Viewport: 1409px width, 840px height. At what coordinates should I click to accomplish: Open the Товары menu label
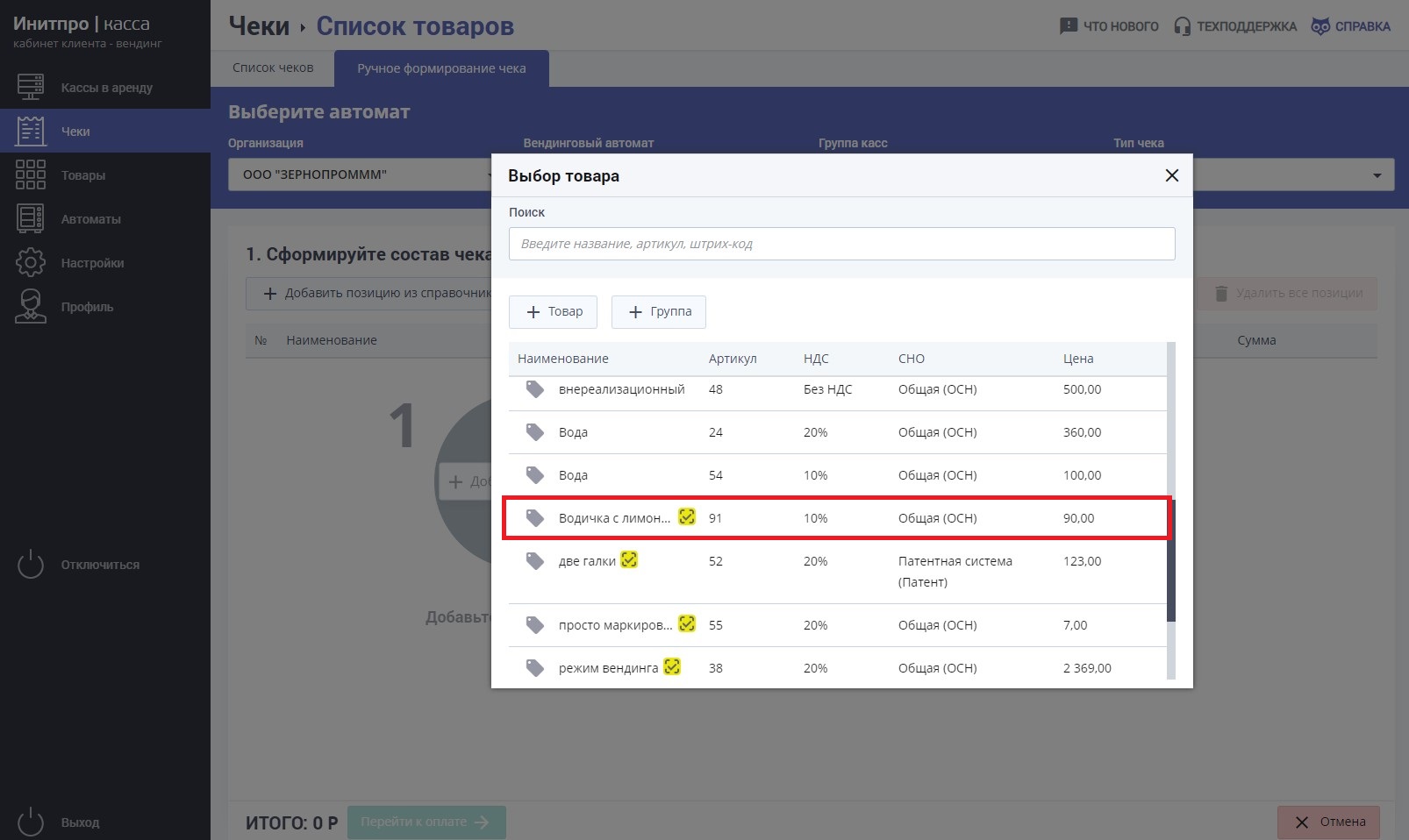83,175
